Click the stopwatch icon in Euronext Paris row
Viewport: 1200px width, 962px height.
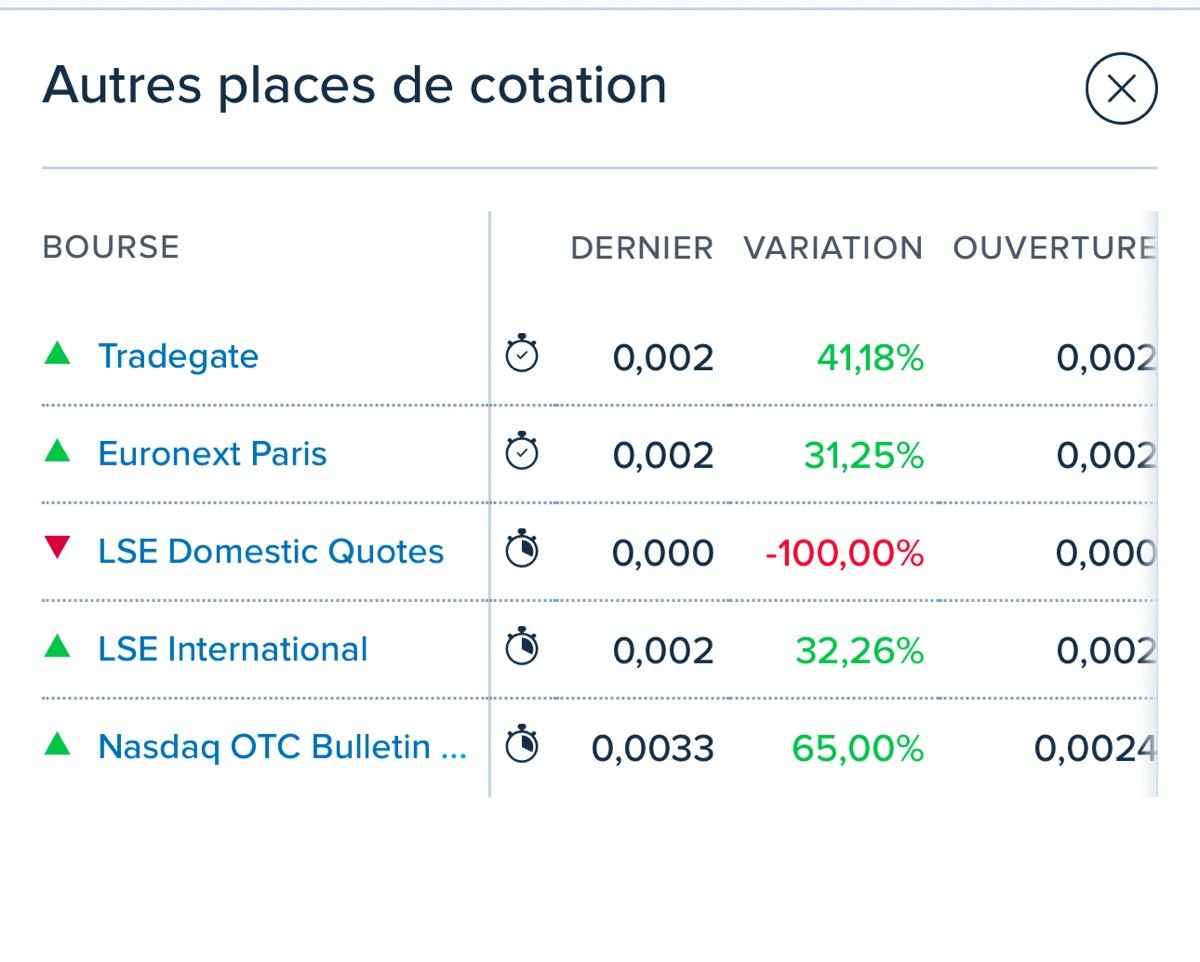tap(522, 452)
